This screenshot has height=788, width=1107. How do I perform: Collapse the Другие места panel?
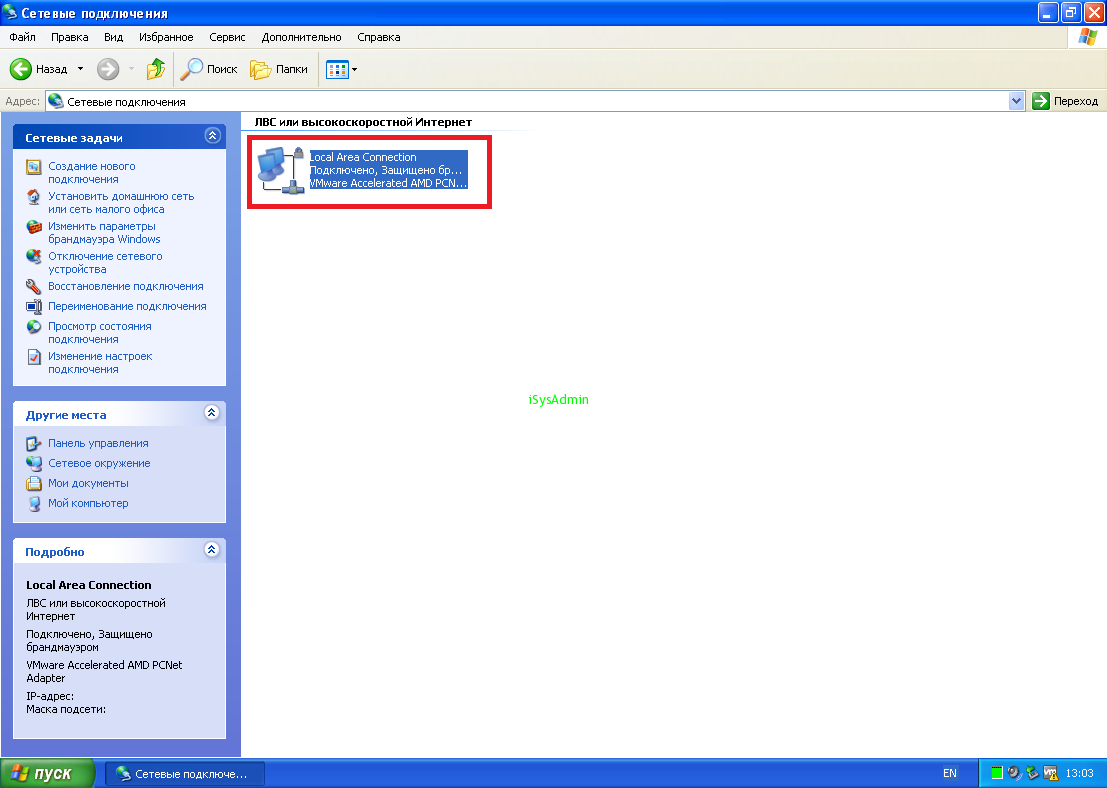pos(211,412)
